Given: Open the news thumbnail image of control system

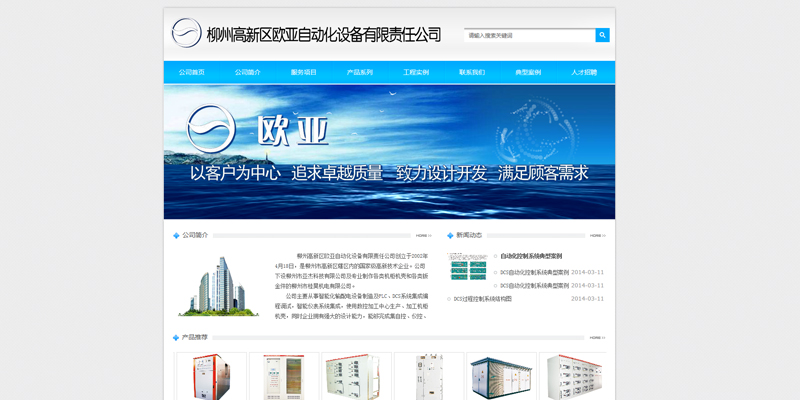Looking at the screenshot, I should click(467, 266).
